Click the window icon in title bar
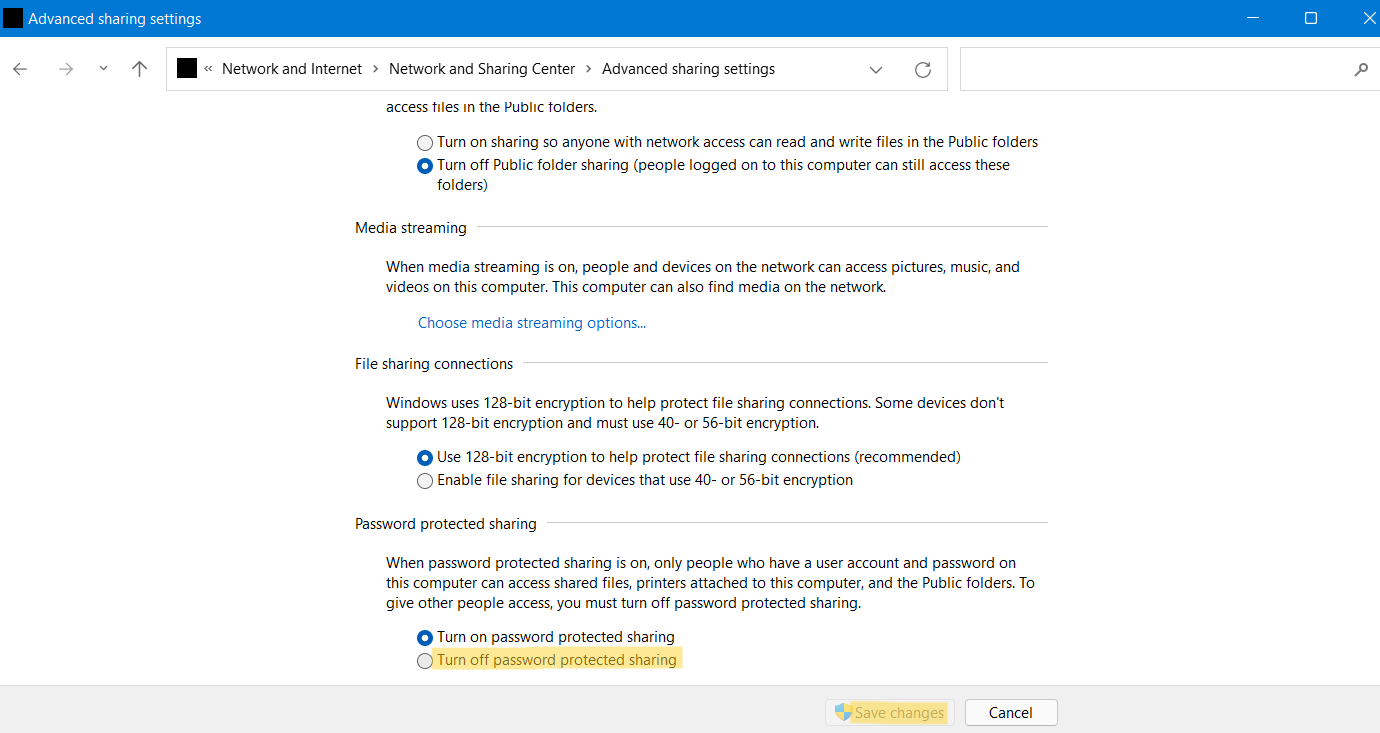This screenshot has height=733, width=1380. click(x=13, y=18)
